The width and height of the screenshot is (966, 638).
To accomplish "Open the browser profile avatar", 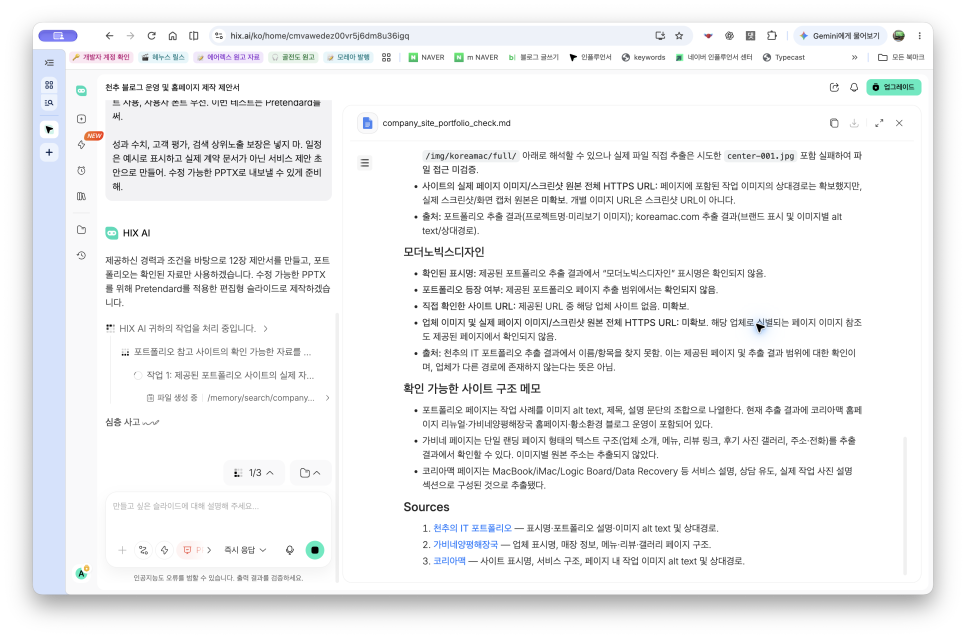I will coord(899,36).
